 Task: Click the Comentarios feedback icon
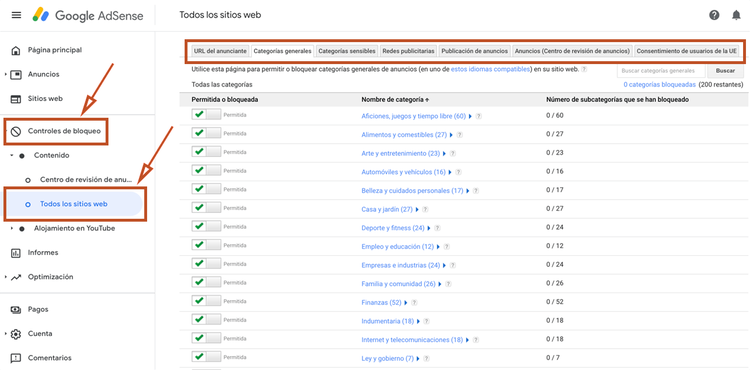(x=16, y=358)
